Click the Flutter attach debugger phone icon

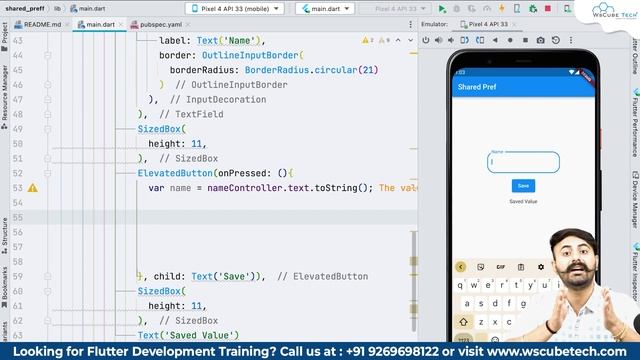pyautogui.click(x=517, y=9)
